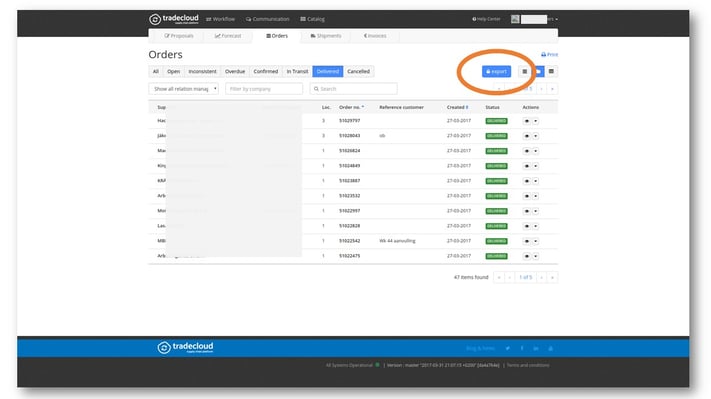Open the Blog & News footer link

pos(480,348)
